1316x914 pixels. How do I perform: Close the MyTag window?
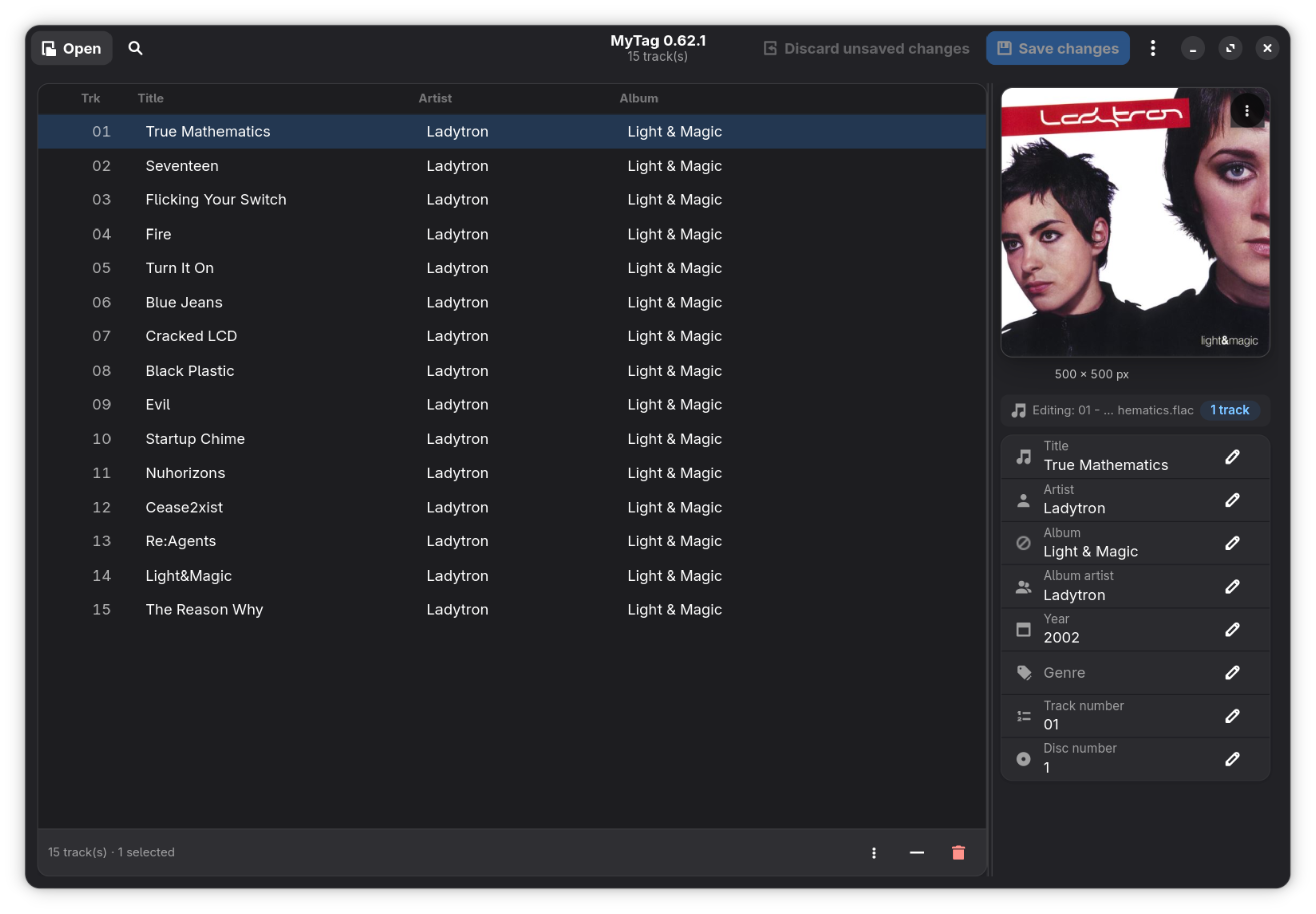pos(1267,48)
